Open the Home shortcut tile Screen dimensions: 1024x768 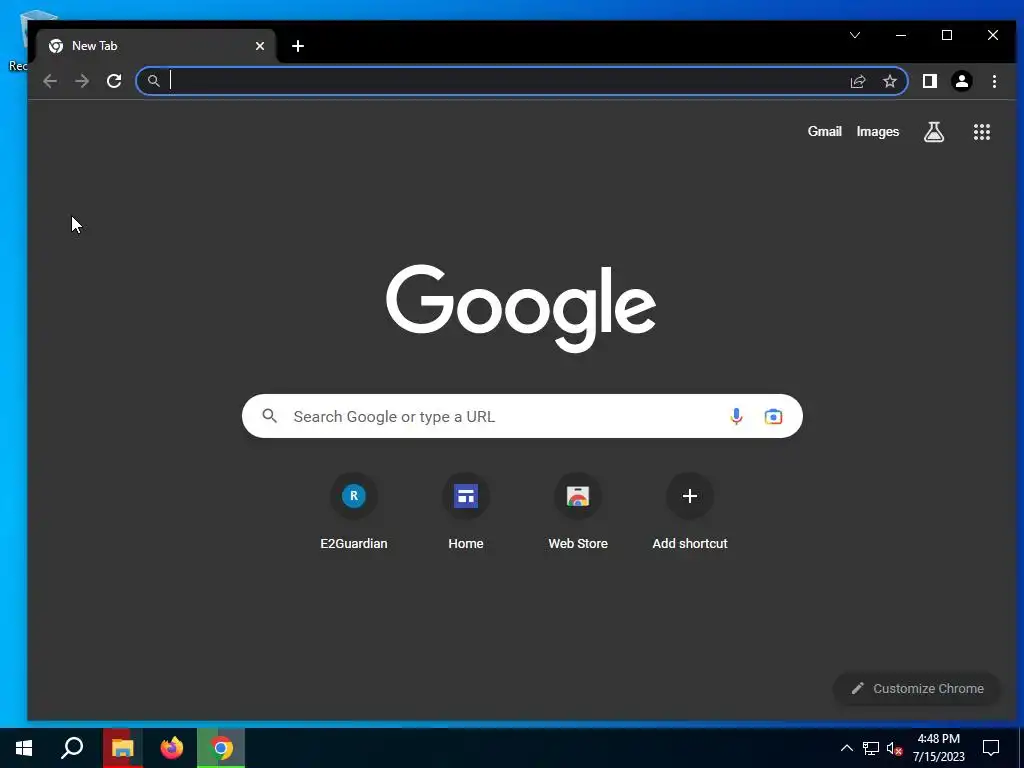click(x=466, y=513)
